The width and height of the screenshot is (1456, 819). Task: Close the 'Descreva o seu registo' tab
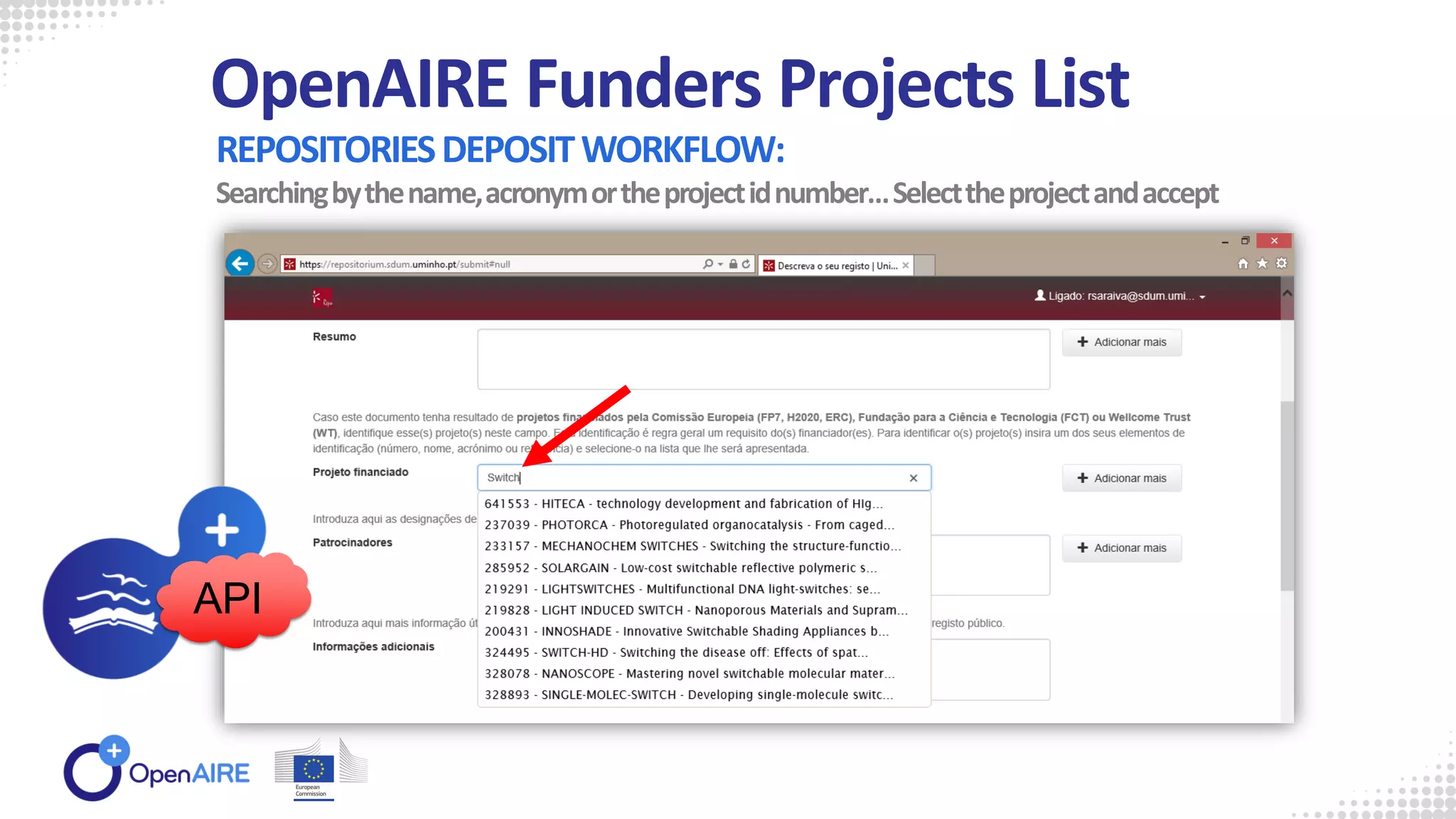tap(906, 265)
